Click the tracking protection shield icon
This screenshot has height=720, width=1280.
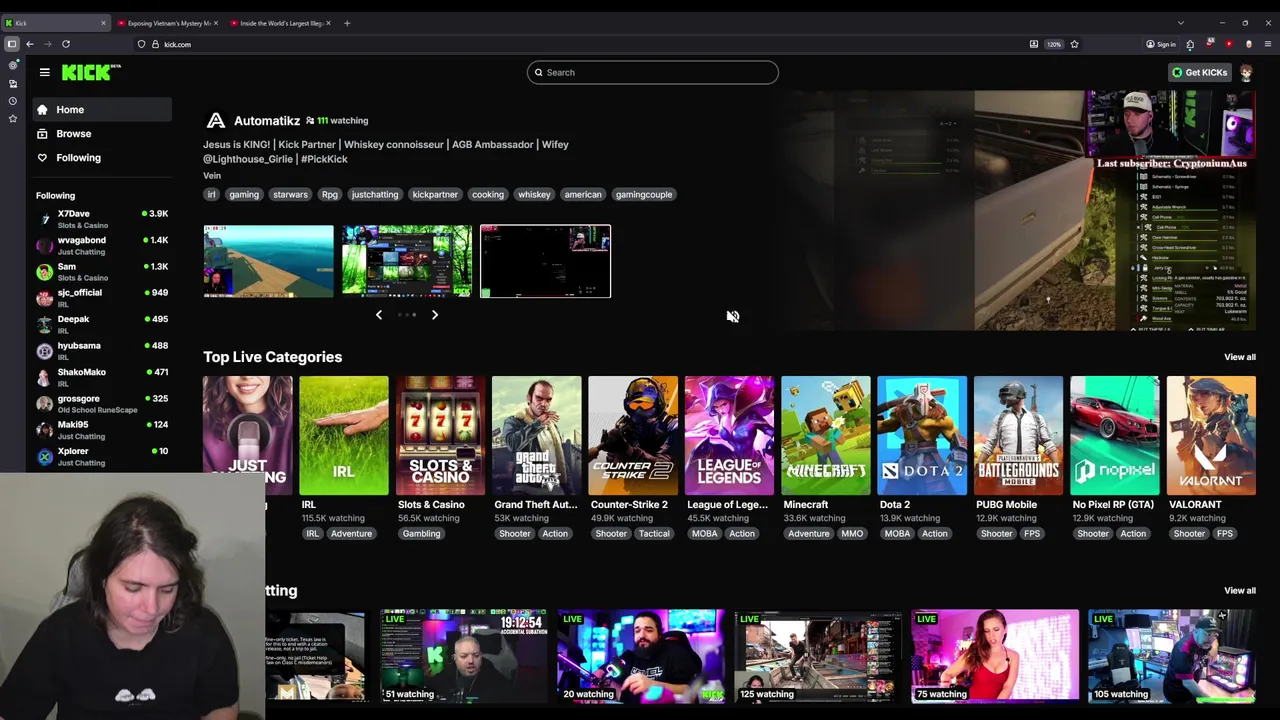(141, 44)
